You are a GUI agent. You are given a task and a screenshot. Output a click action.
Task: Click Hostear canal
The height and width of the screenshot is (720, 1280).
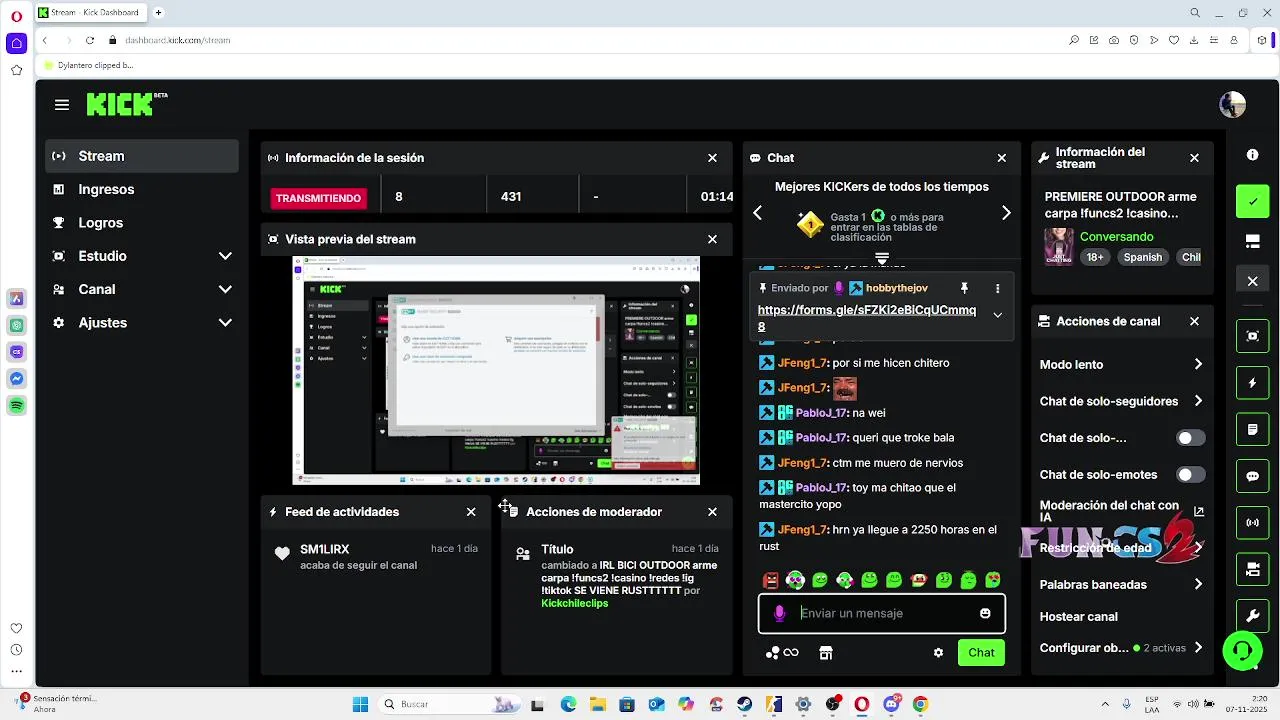[x=1078, y=617]
